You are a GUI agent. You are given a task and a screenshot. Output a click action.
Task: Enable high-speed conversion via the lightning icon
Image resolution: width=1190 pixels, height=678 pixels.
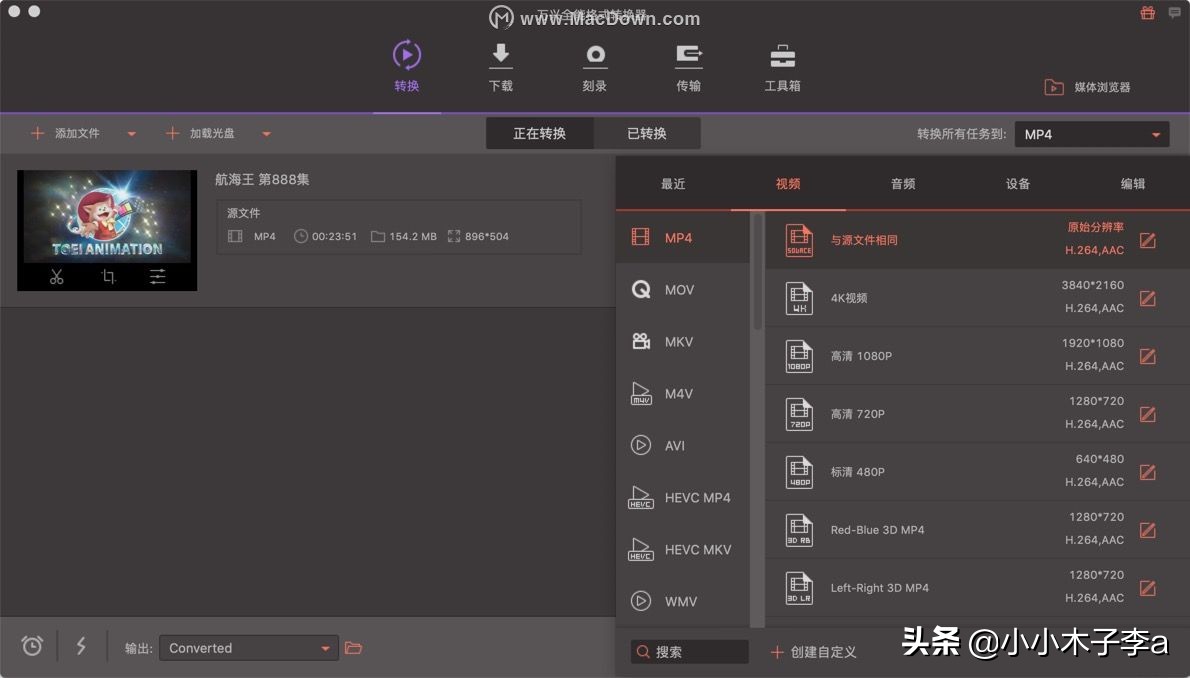(81, 646)
